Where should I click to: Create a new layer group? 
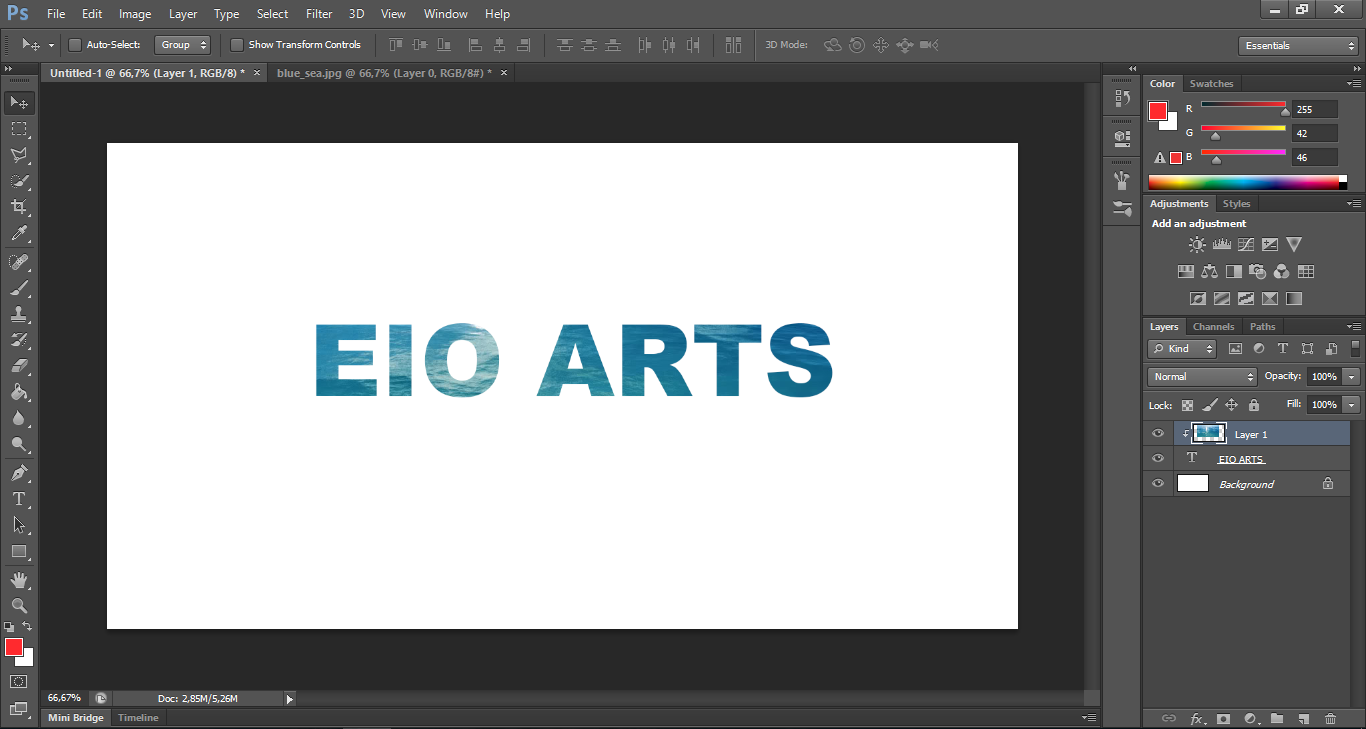click(x=1277, y=718)
